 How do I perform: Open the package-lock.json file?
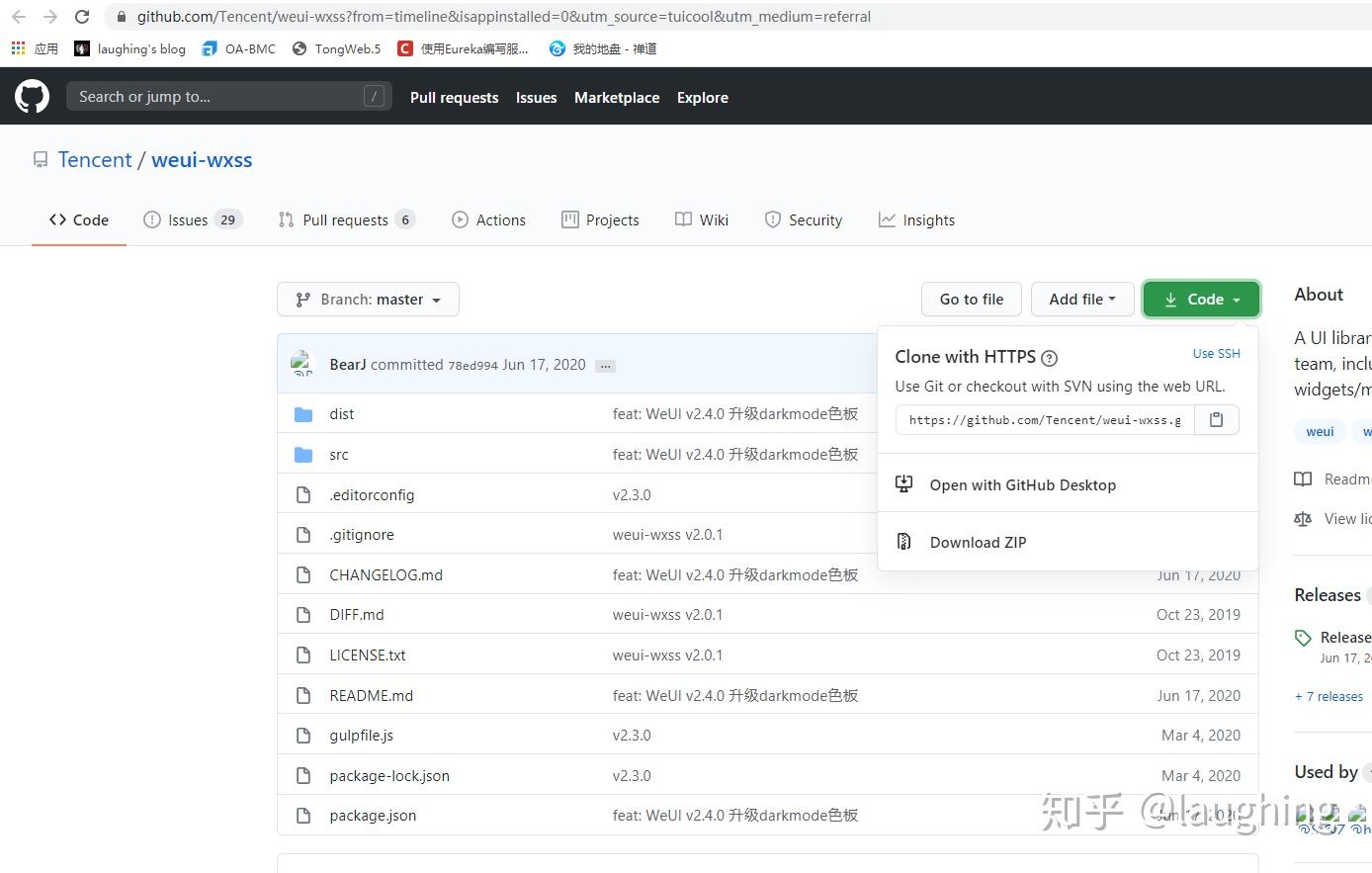pos(389,776)
